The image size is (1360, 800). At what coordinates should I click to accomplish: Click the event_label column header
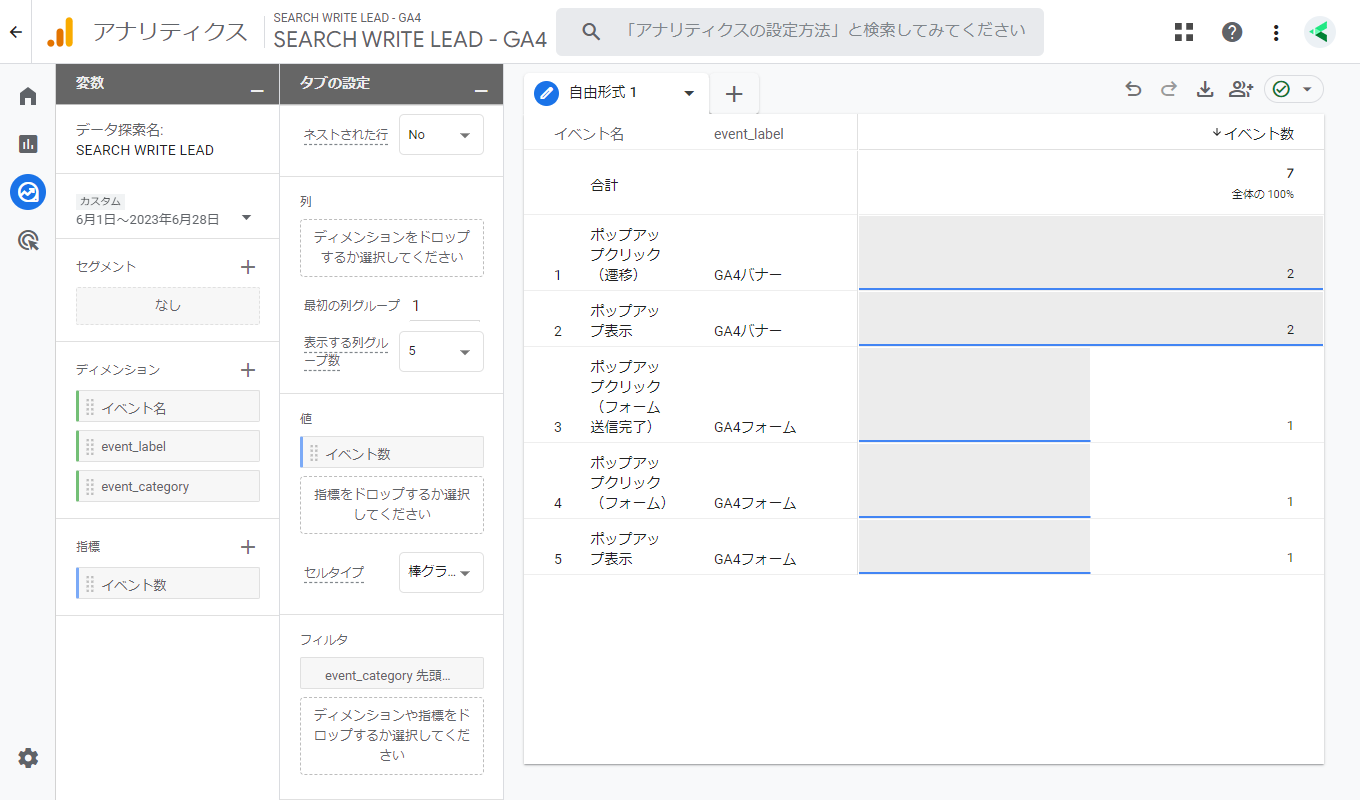pyautogui.click(x=749, y=134)
